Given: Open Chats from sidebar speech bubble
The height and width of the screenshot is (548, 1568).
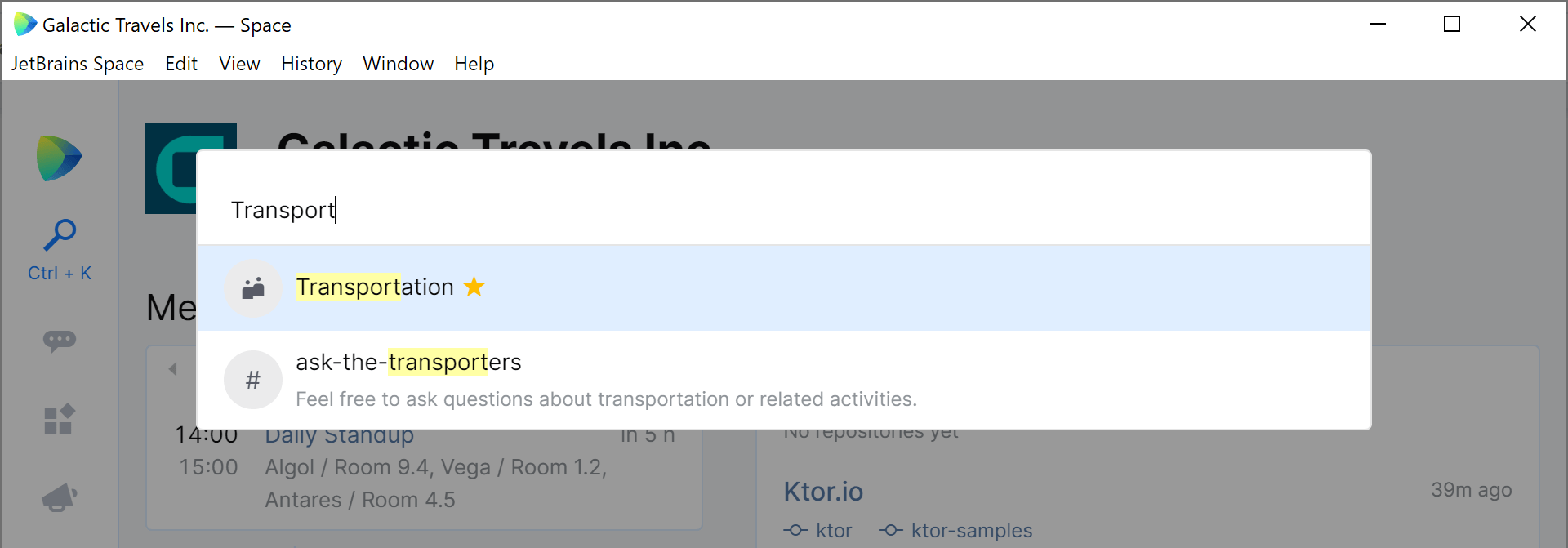Looking at the screenshot, I should pos(60,341).
